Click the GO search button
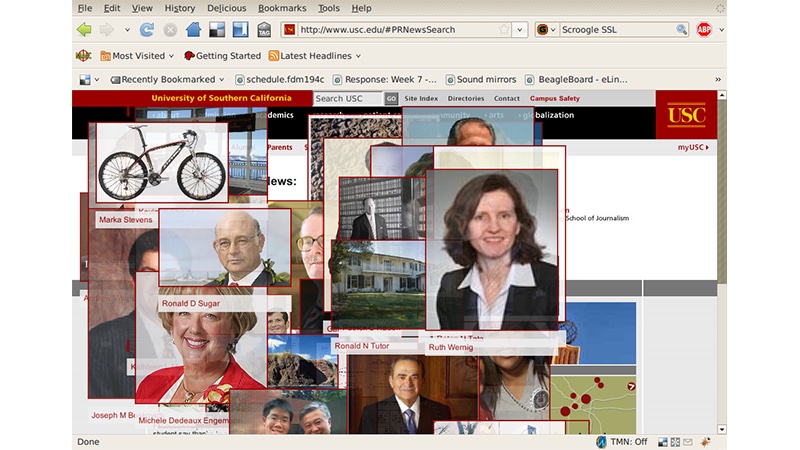Viewport: 800px width, 450px height. 391,98
